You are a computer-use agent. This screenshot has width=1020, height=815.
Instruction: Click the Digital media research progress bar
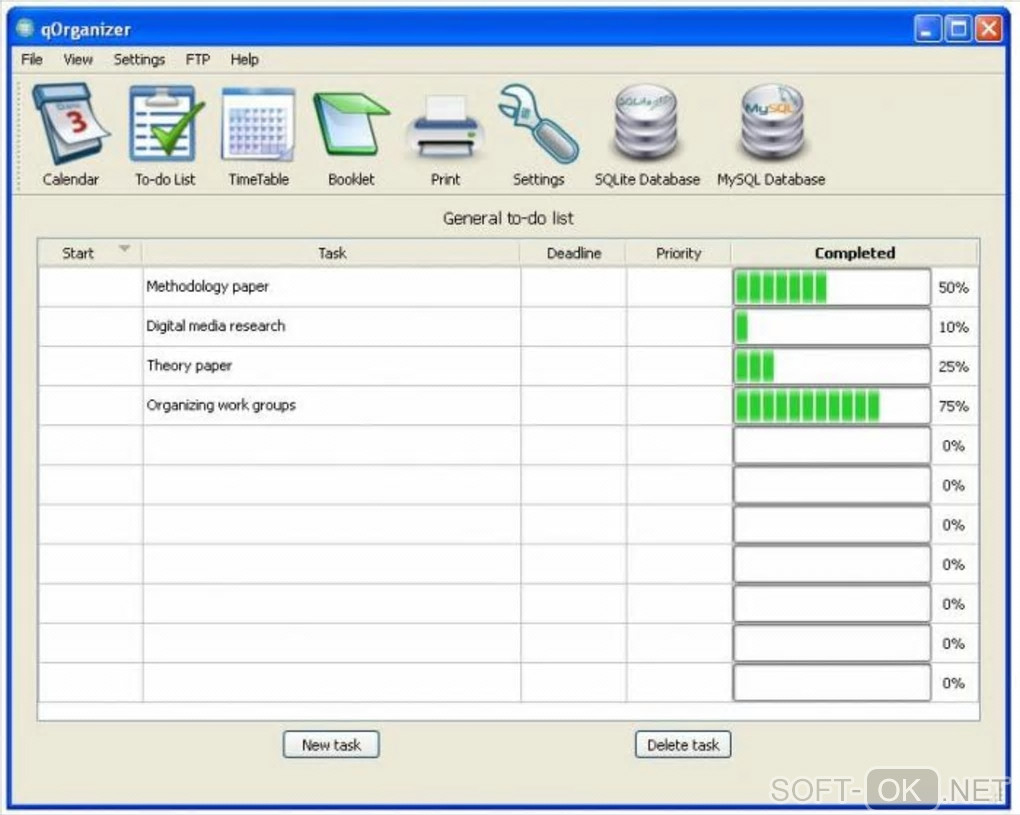pyautogui.click(x=832, y=327)
